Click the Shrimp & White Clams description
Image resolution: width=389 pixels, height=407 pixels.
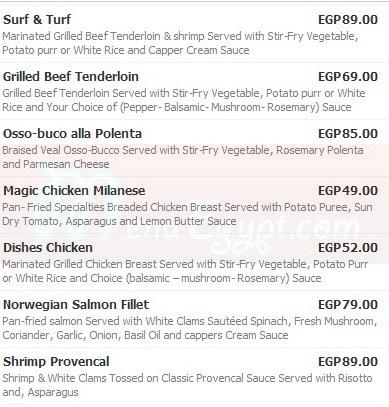(187, 385)
